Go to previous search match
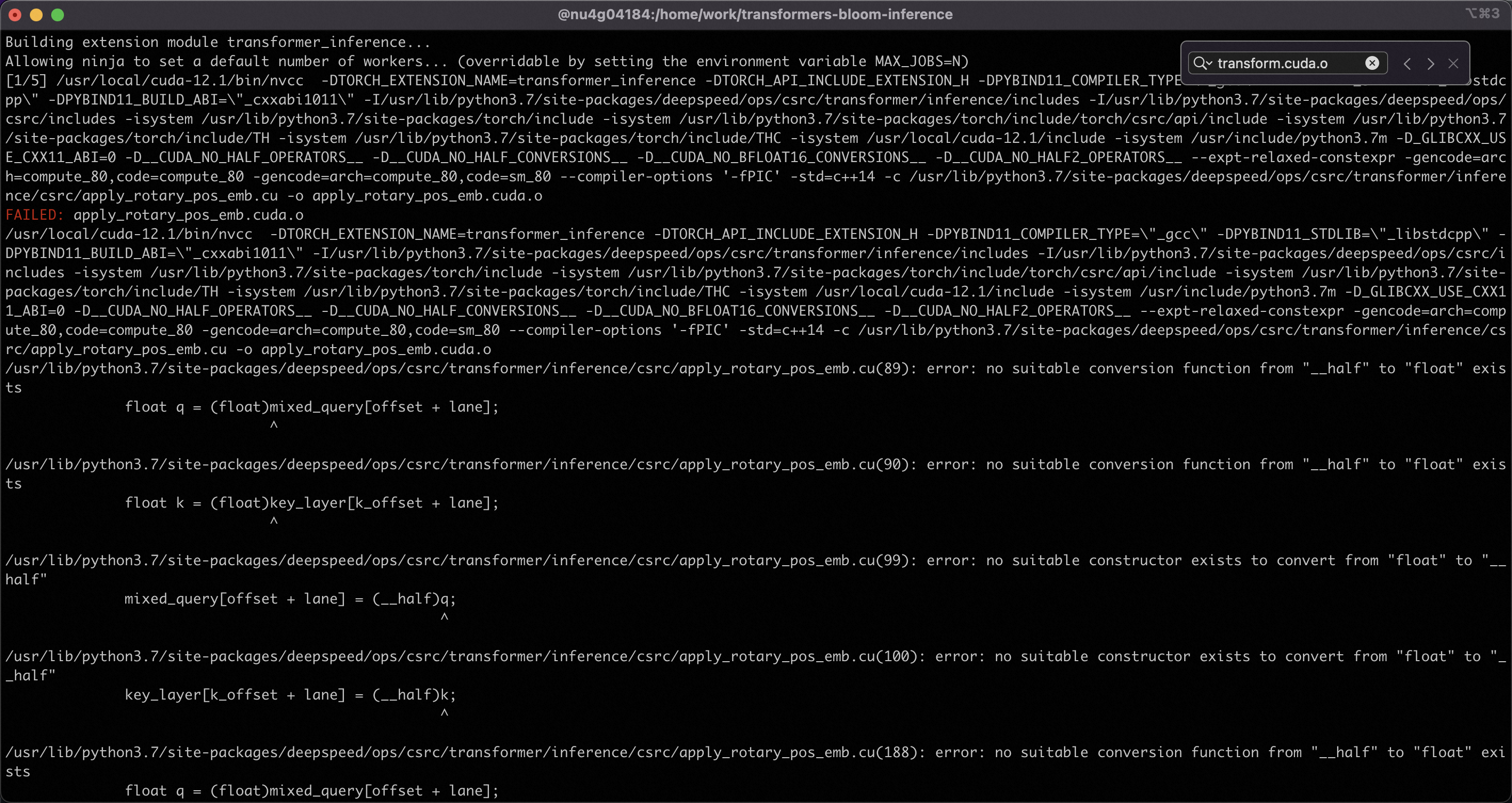Image resolution: width=1512 pixels, height=803 pixels. tap(1408, 63)
